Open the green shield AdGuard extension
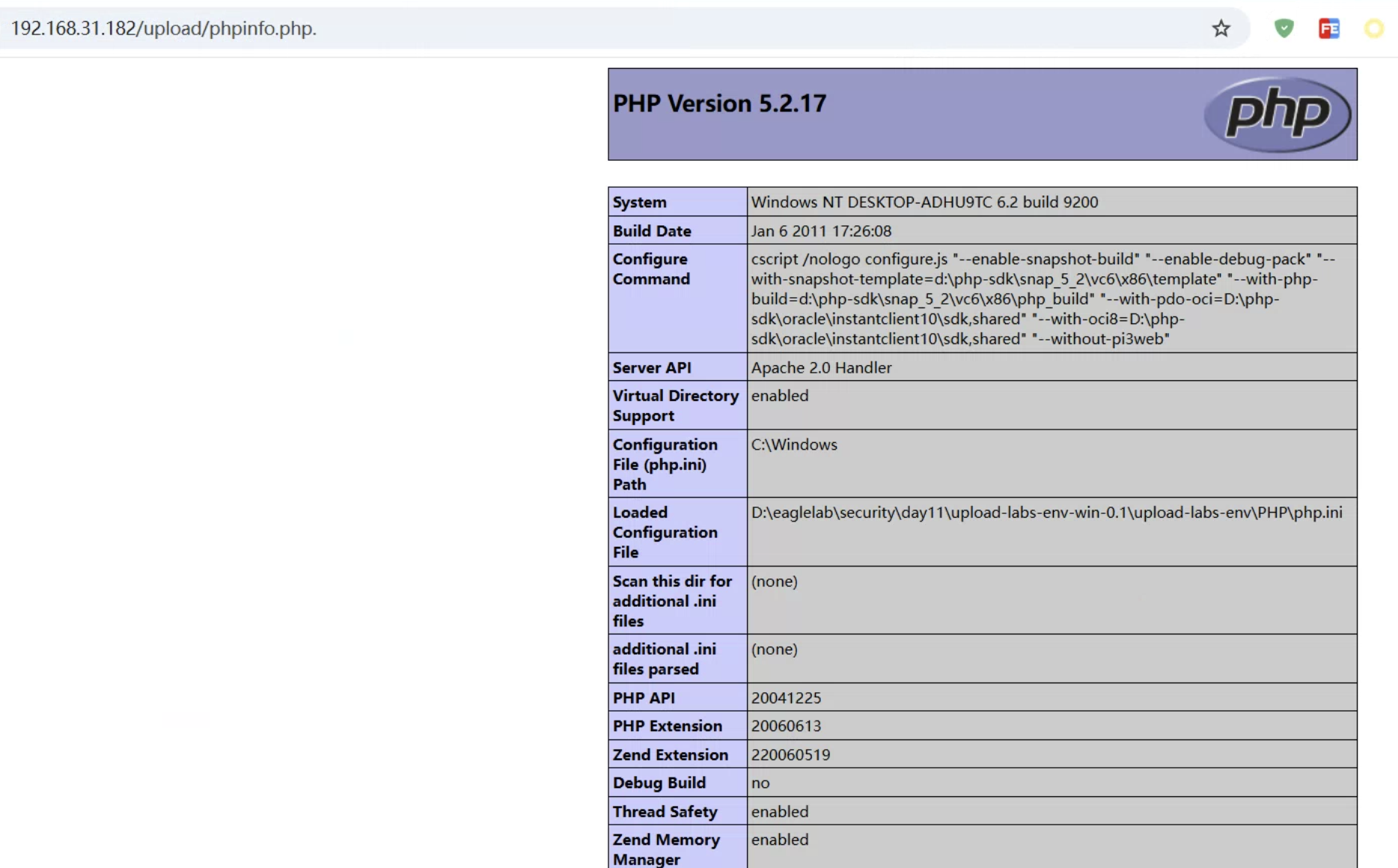The width and height of the screenshot is (1398, 868). click(x=1283, y=28)
